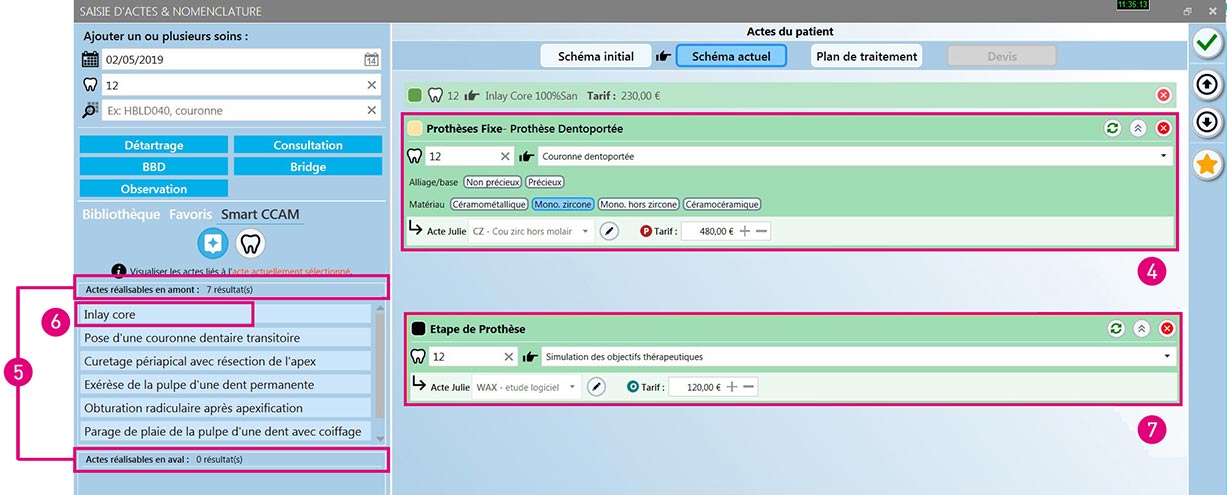The width and height of the screenshot is (1227, 495).
Task: Click the pencil edit icon beside CZ acte
Action: point(609,231)
